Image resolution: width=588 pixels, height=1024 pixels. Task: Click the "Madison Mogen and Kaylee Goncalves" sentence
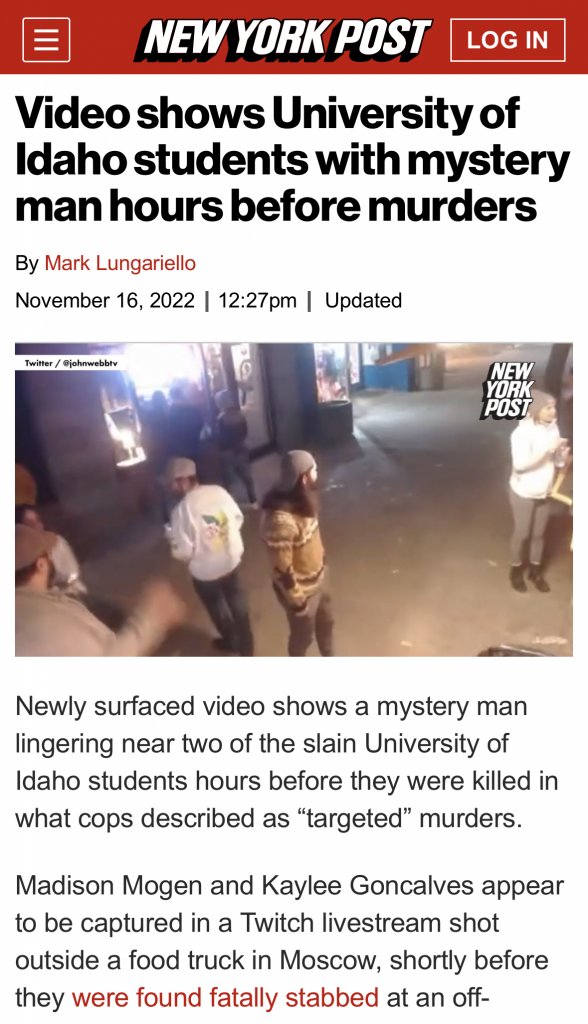(x=289, y=942)
